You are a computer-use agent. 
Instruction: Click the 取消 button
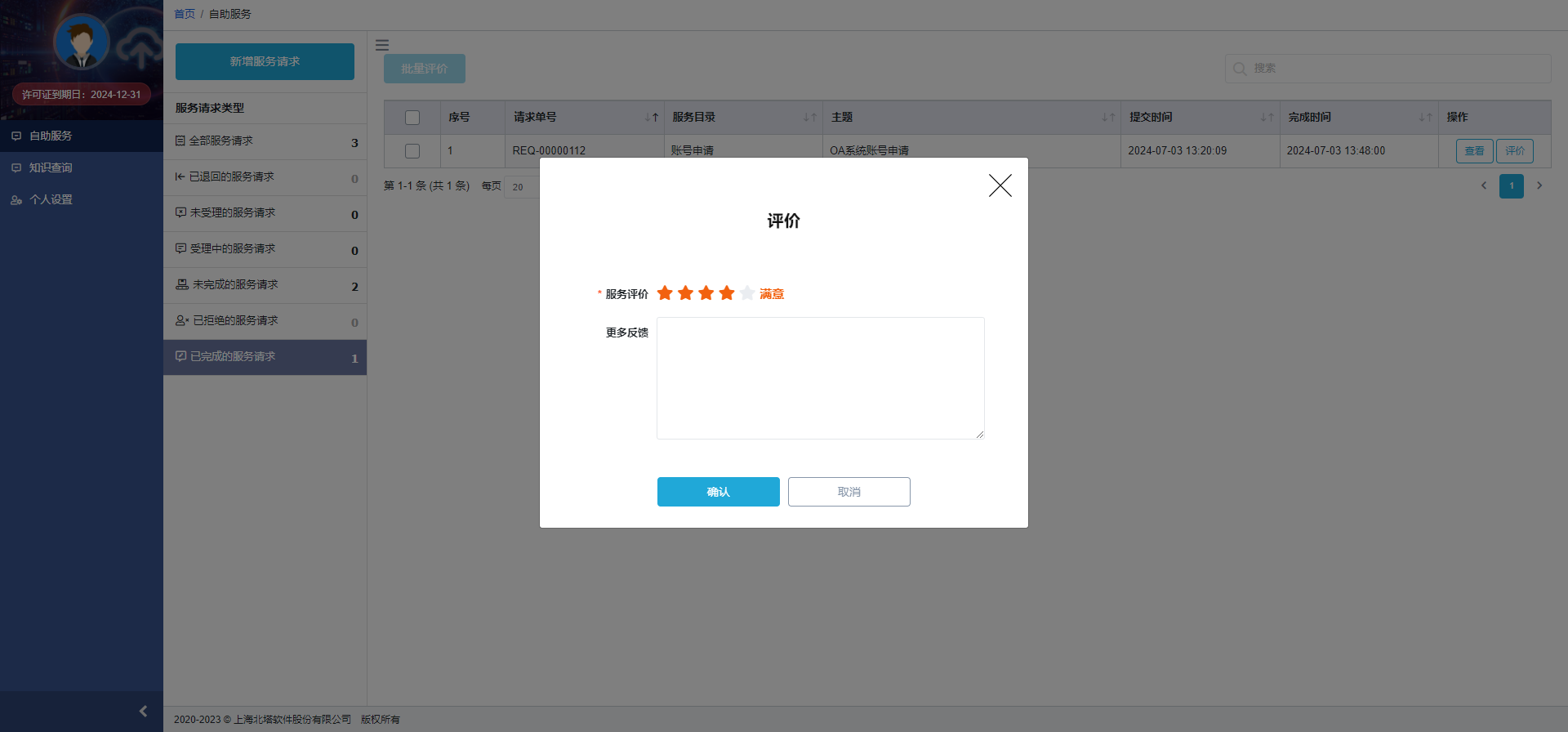point(849,492)
